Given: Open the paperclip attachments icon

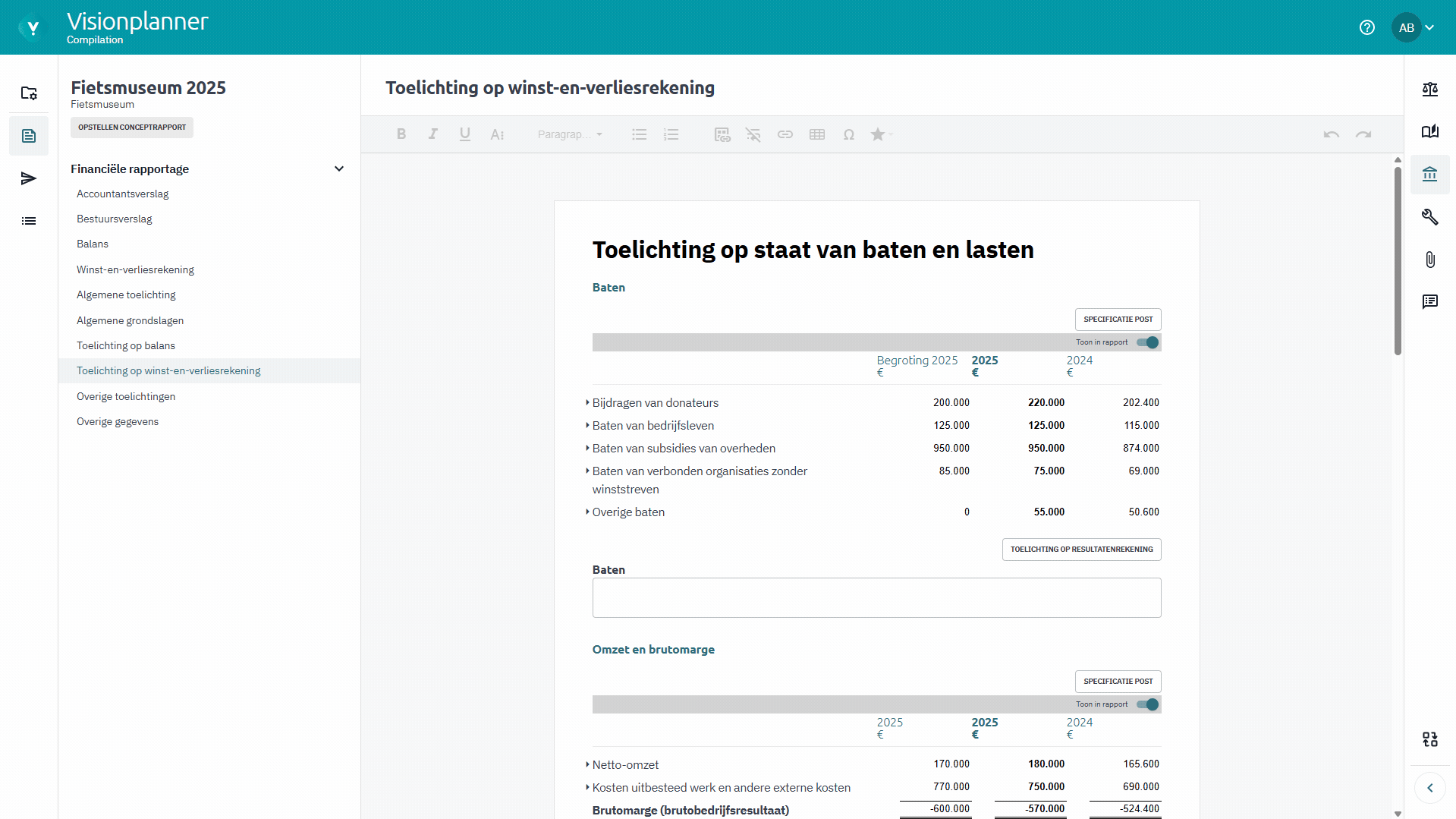Looking at the screenshot, I should [1430, 260].
